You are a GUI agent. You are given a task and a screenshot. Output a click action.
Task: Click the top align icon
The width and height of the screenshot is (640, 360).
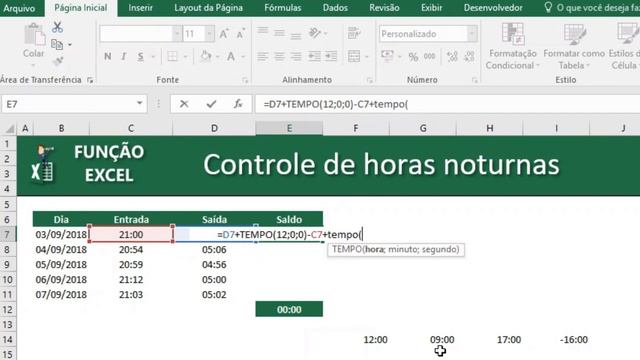[x=262, y=32]
